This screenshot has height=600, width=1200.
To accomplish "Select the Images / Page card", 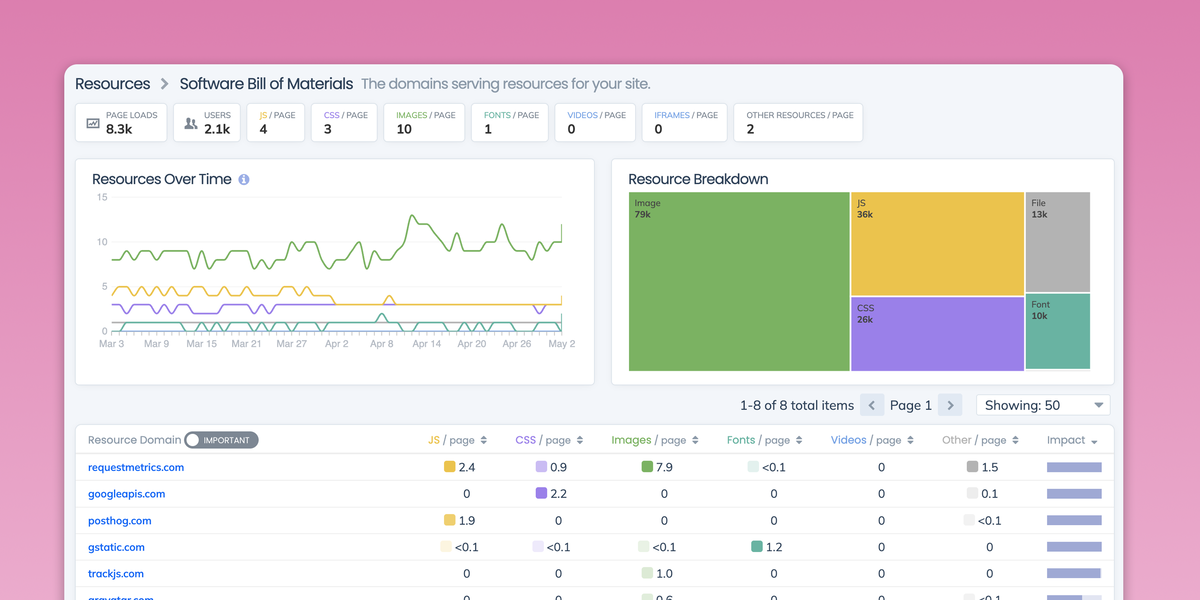I will (425, 123).
